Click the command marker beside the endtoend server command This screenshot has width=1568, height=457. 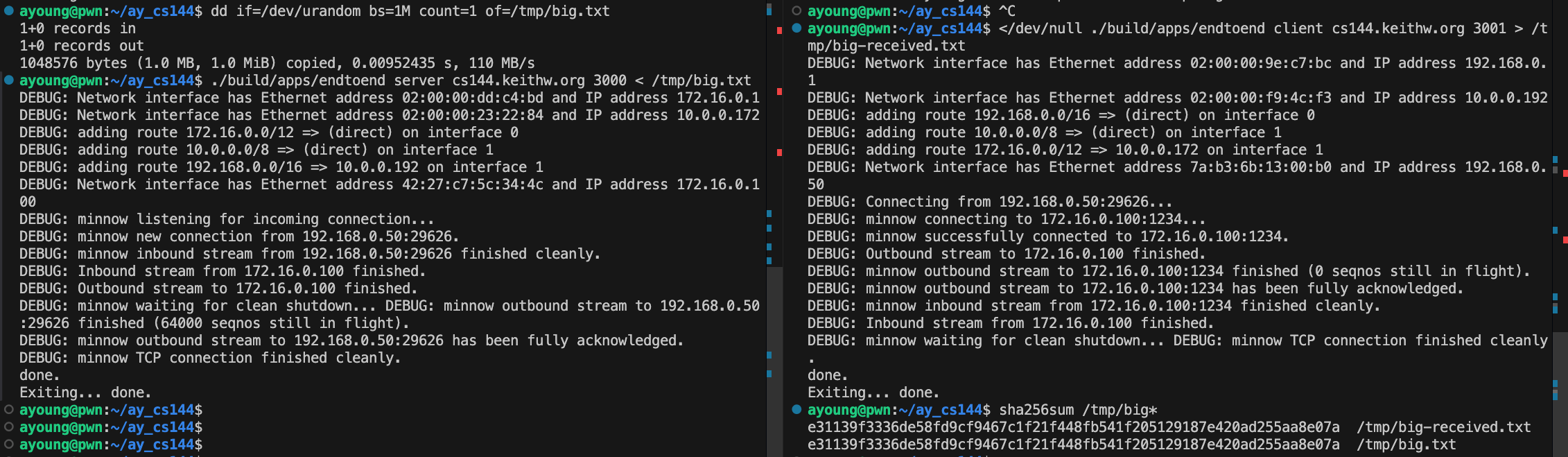[x=9, y=80]
